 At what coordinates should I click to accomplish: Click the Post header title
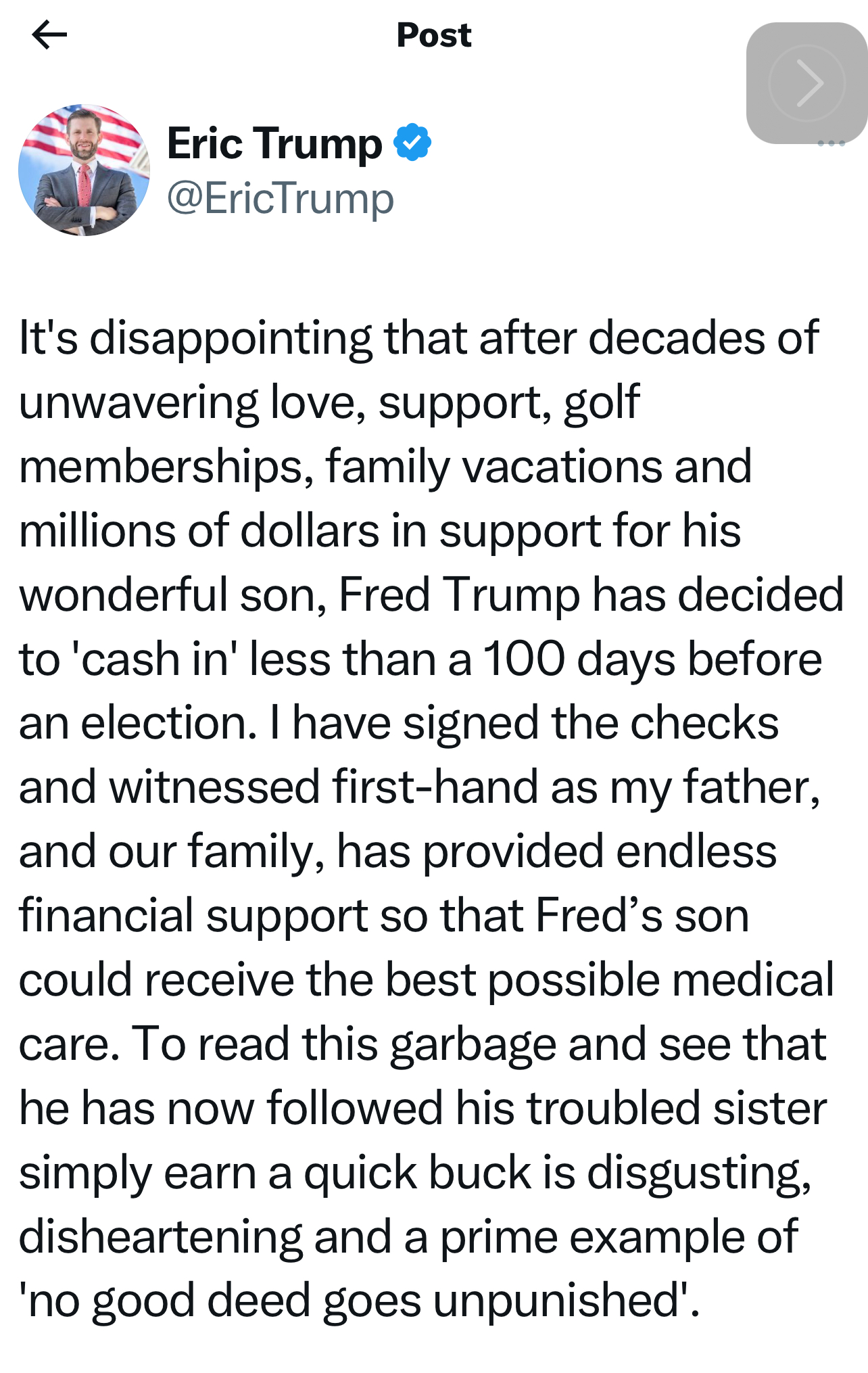pos(433,35)
